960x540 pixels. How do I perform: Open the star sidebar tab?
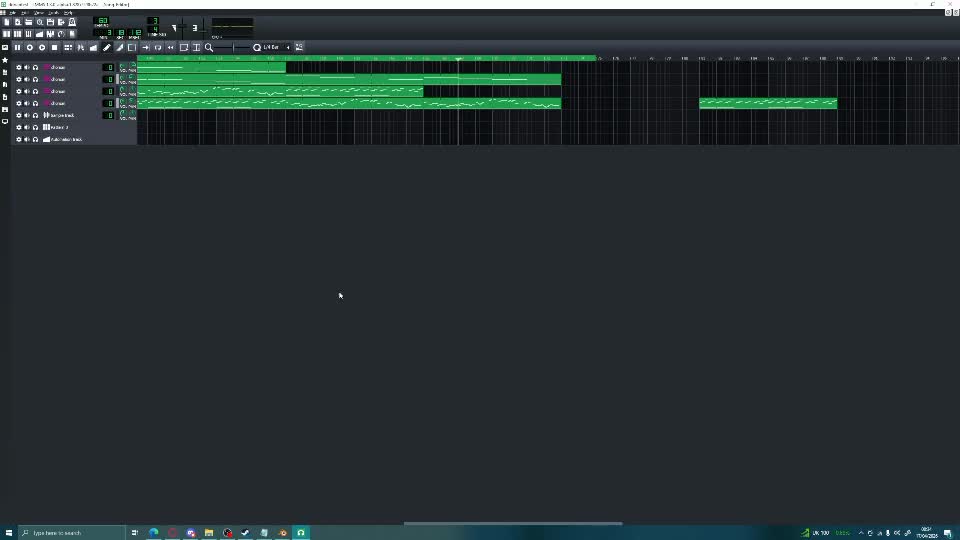[x=5, y=60]
